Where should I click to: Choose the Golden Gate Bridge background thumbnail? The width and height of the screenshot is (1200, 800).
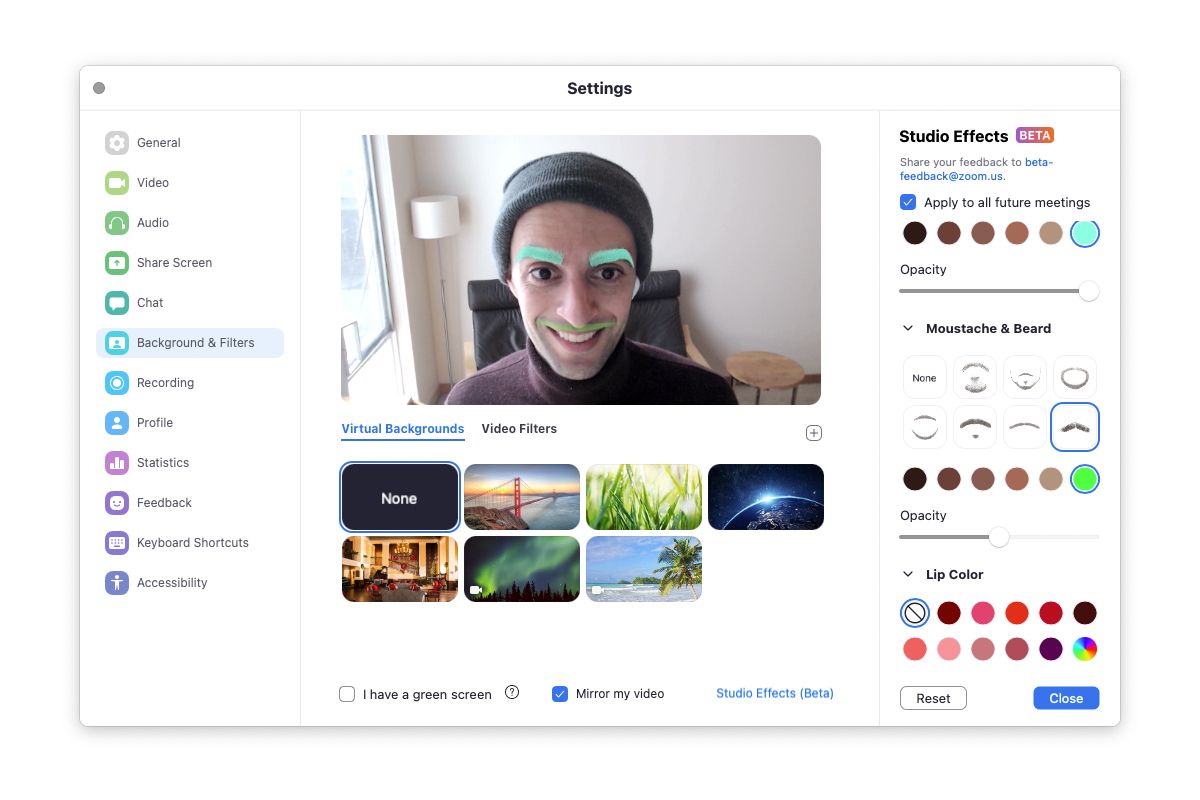(521, 496)
